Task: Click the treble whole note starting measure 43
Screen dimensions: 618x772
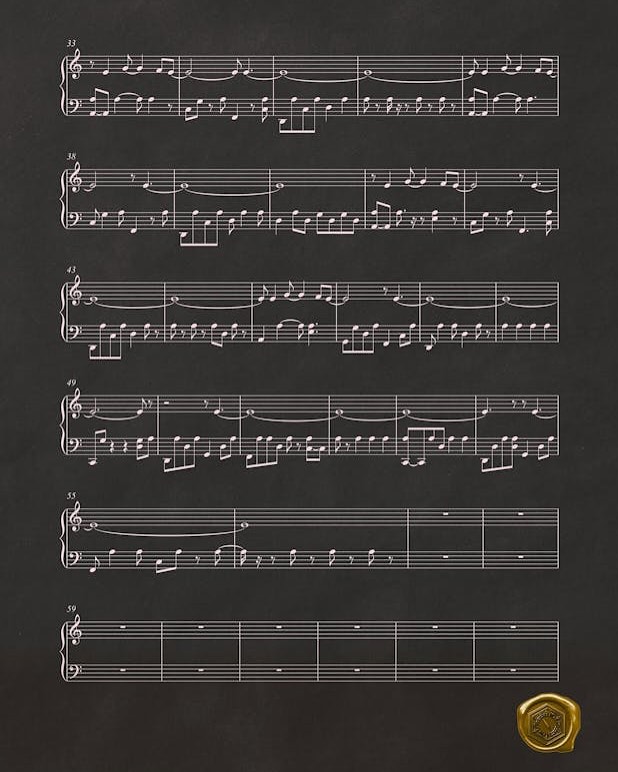Action: [93, 298]
